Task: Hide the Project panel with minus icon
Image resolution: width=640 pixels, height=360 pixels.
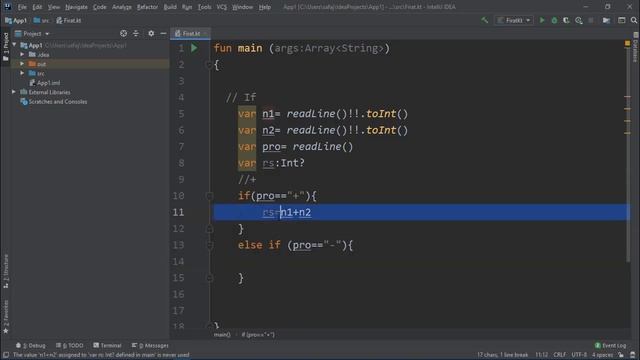Action: 163,33
